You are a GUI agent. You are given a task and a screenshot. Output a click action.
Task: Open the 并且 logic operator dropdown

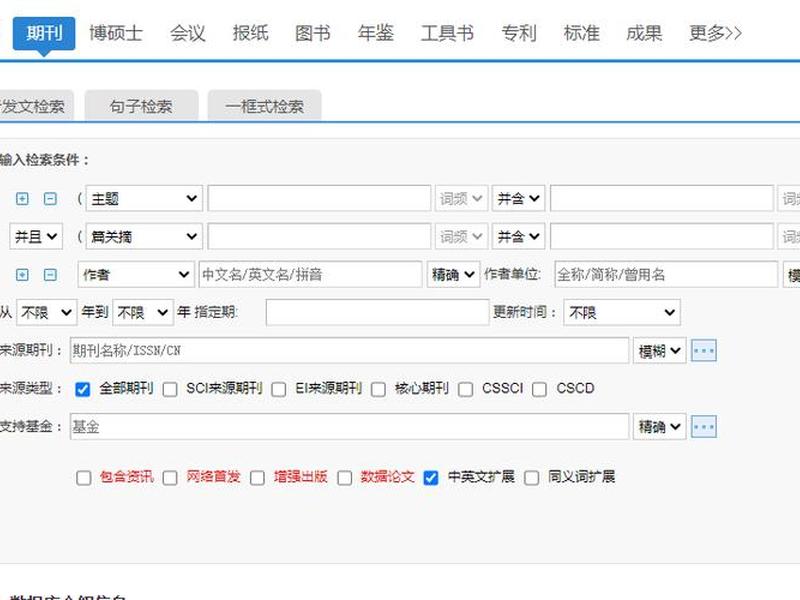[36, 236]
